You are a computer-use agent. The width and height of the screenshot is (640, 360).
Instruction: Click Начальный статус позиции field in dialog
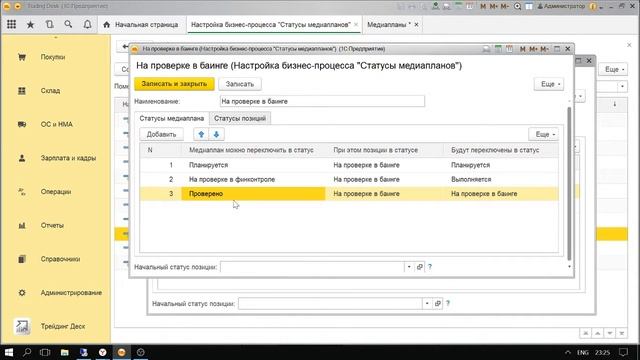[312, 267]
